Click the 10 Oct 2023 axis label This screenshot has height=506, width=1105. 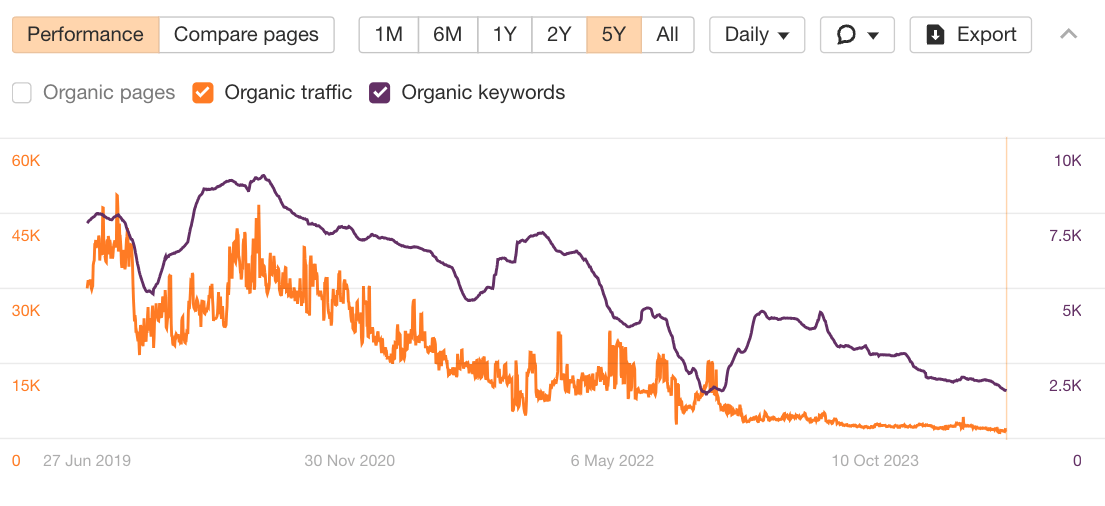pyautogui.click(x=876, y=461)
